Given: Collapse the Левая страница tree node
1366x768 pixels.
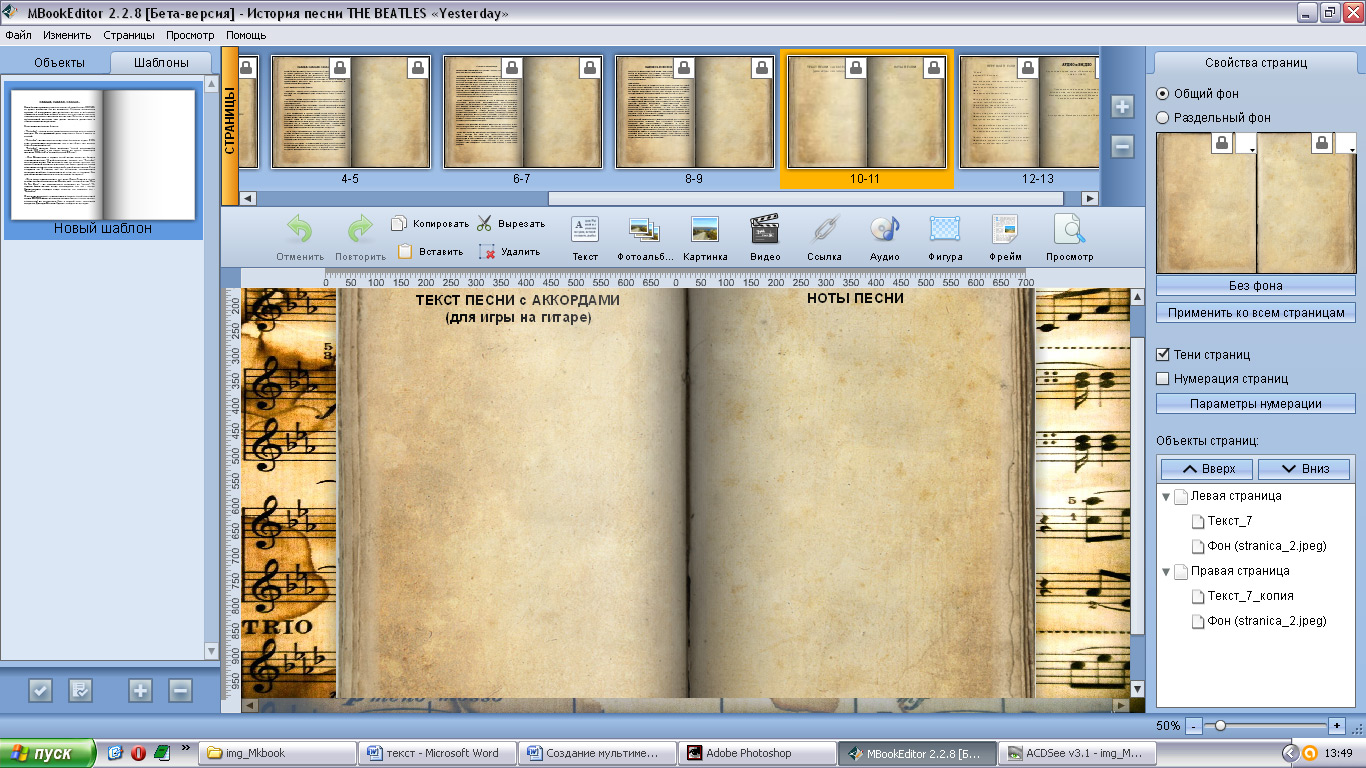Looking at the screenshot, I should tap(1165, 496).
